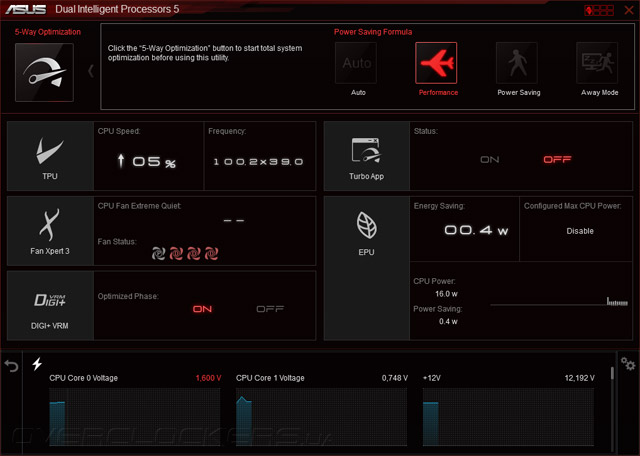Open the TPU panel
The width and height of the screenshot is (640, 456).
[50, 156]
